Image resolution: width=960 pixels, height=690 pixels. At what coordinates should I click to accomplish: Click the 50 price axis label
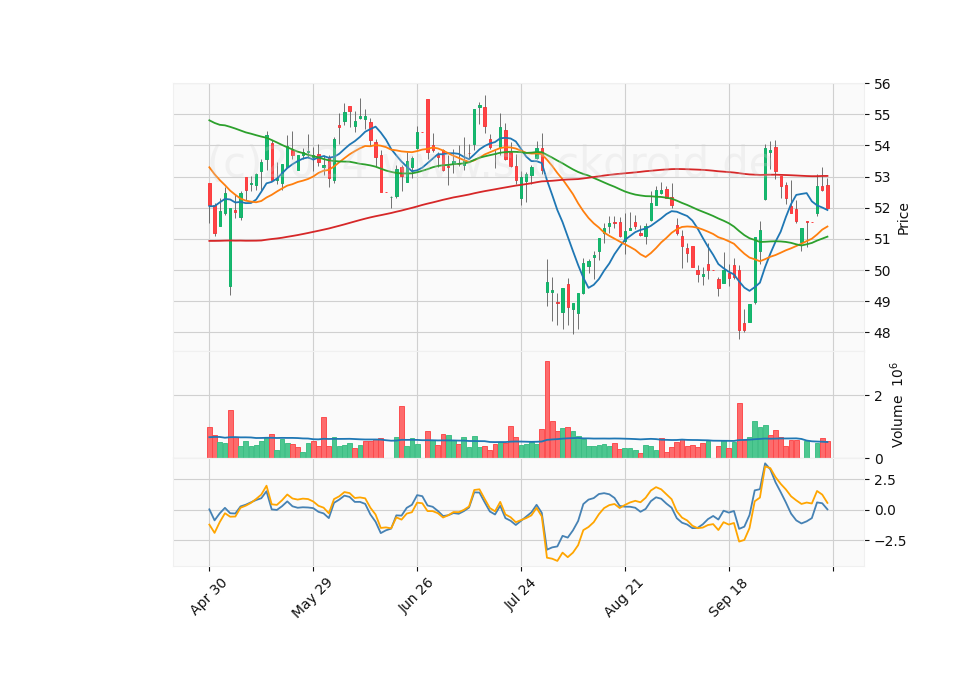882,271
